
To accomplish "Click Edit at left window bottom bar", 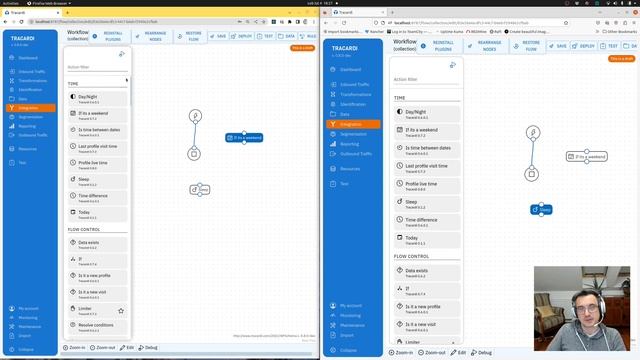I will 127,348.
